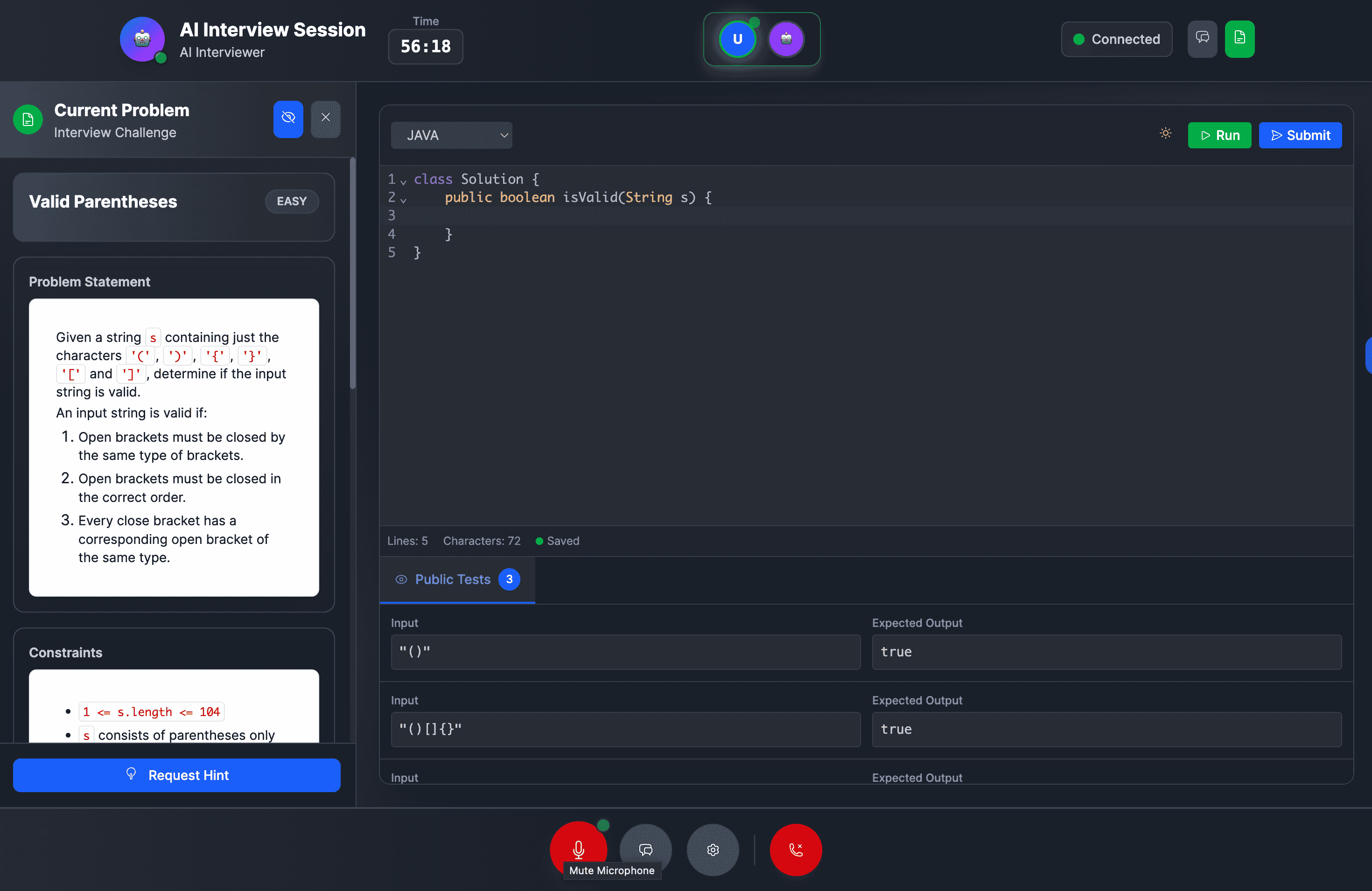The image size is (1372, 891).
Task: Open settings gear in call controls
Action: (713, 849)
